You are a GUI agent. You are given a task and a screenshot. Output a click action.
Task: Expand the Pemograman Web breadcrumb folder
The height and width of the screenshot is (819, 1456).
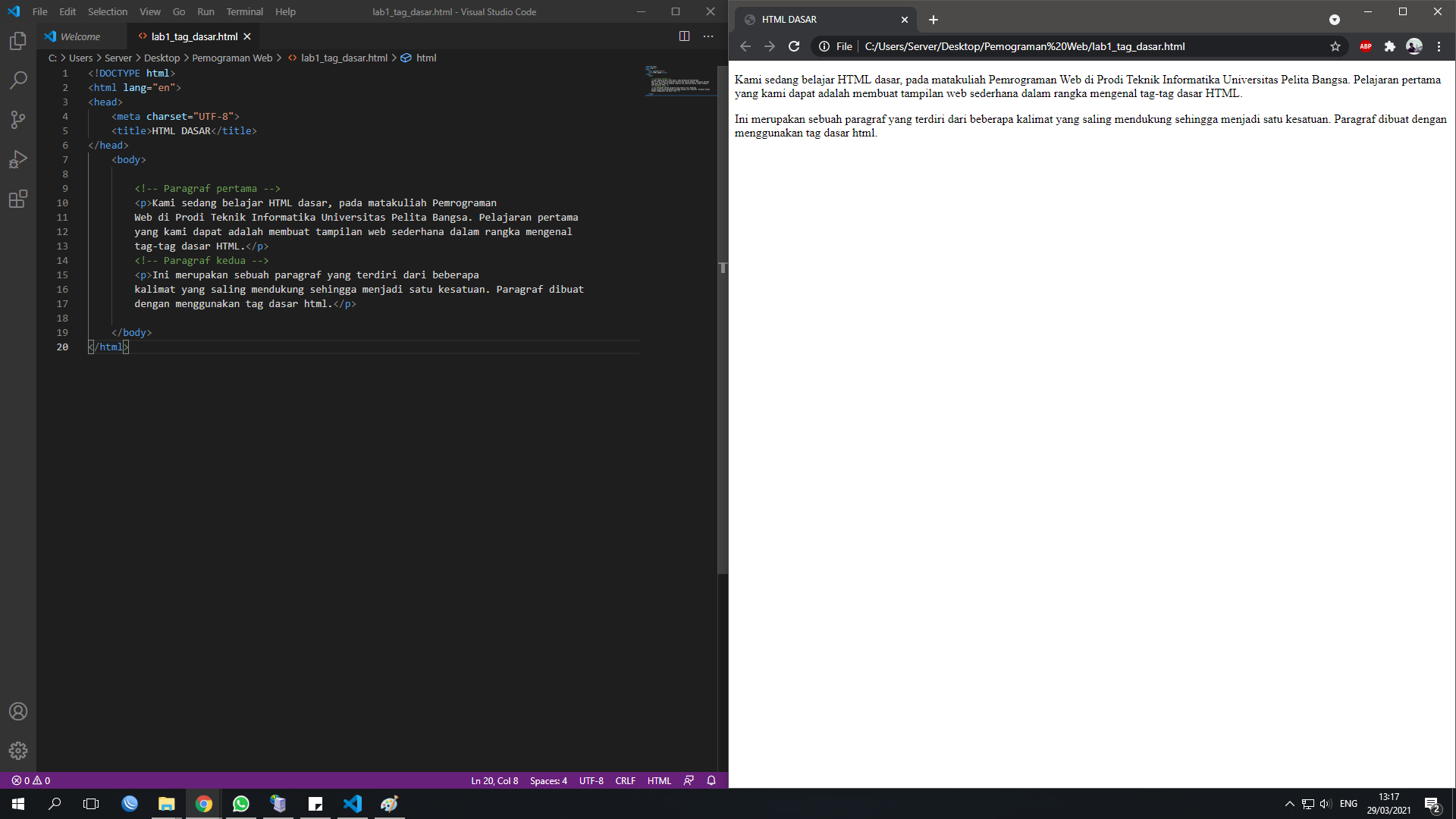click(232, 58)
